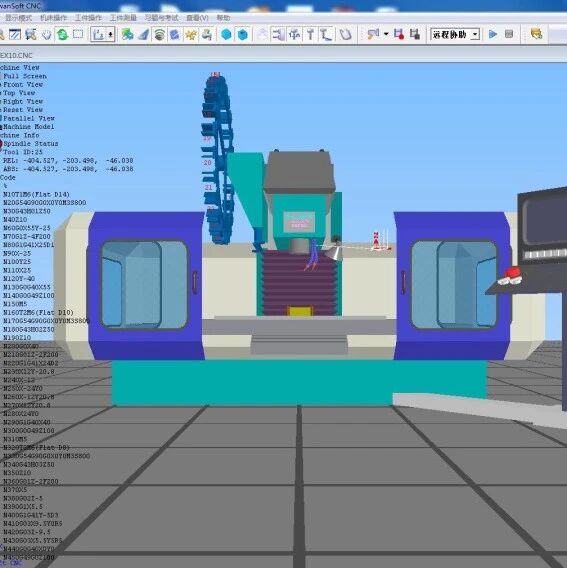This screenshot has height=568, width=567.
Task: Click the axis orientation view icon
Action: click(x=98, y=34)
